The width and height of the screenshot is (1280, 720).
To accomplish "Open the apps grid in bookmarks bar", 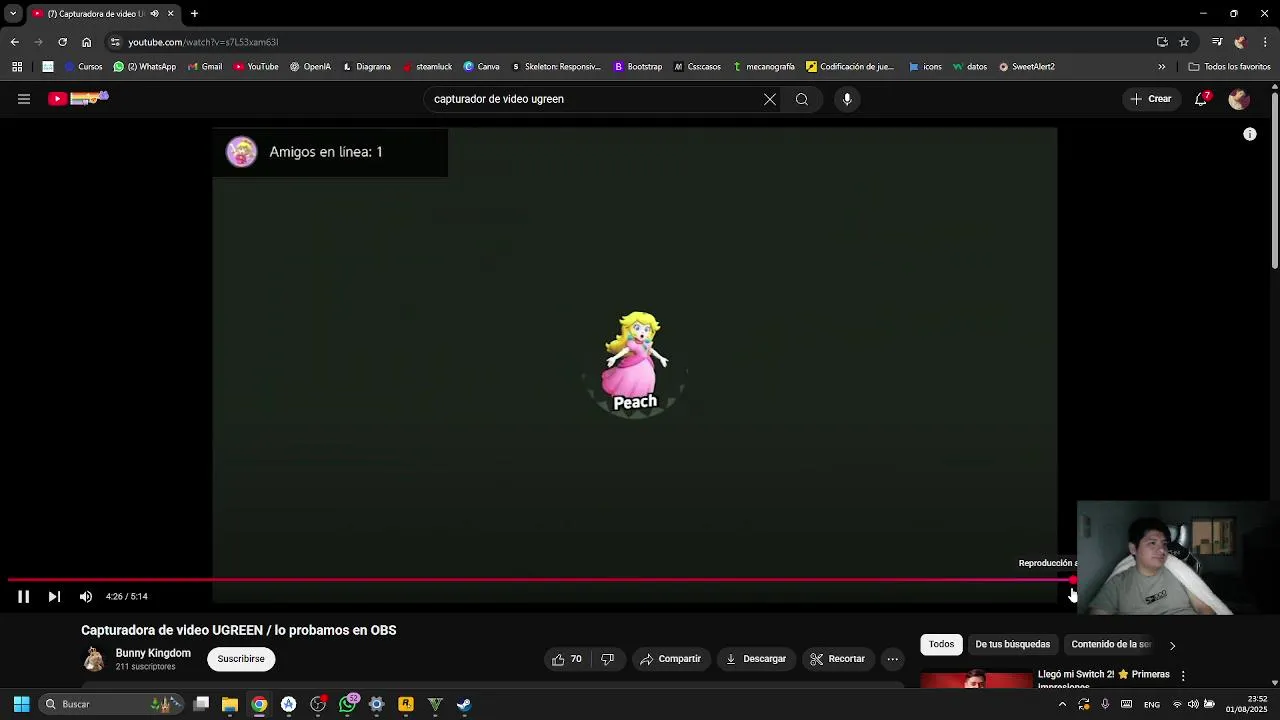I will (17, 67).
